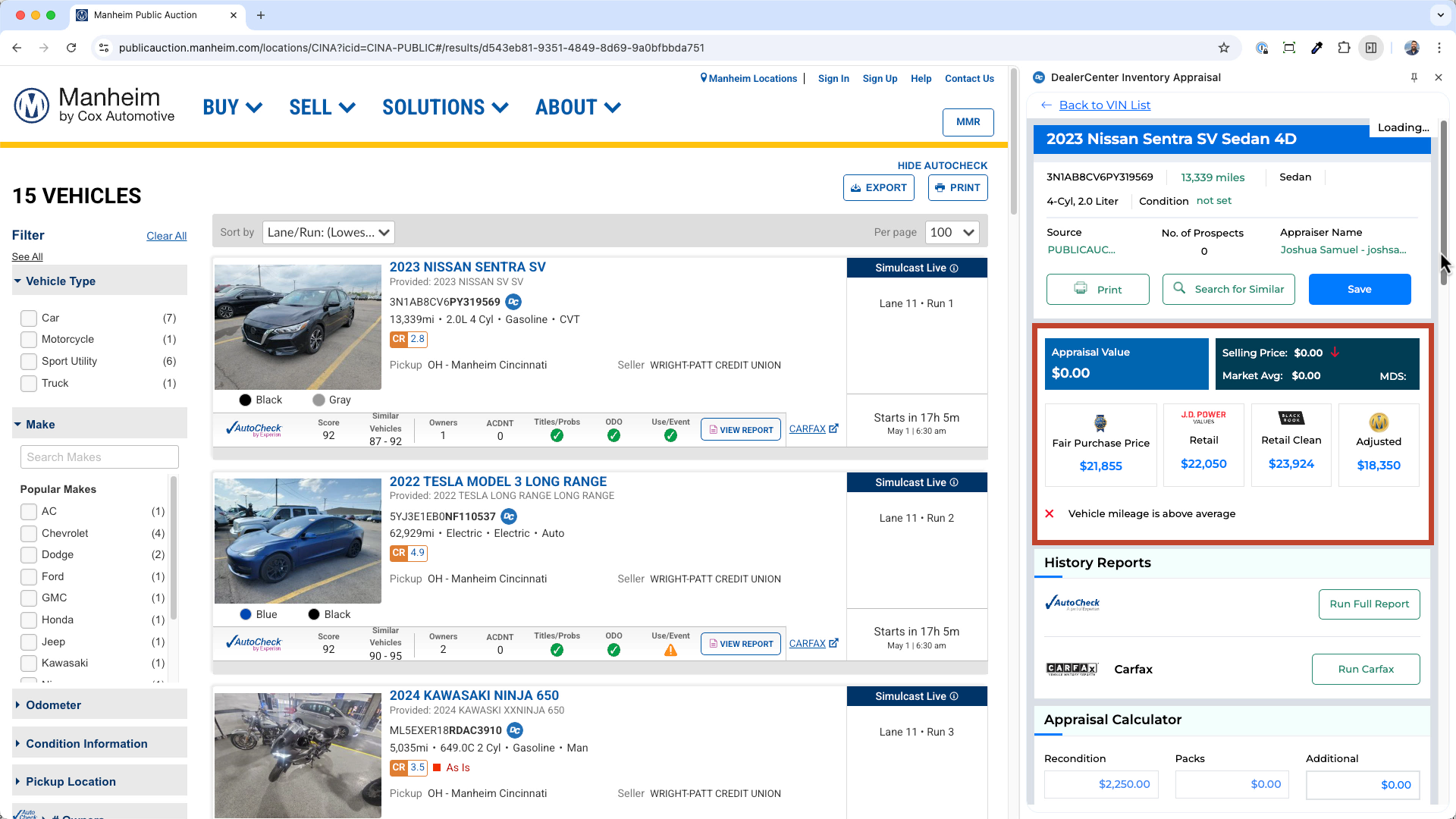The height and width of the screenshot is (819, 1456).
Task: Reload the page
Action: 71,48
